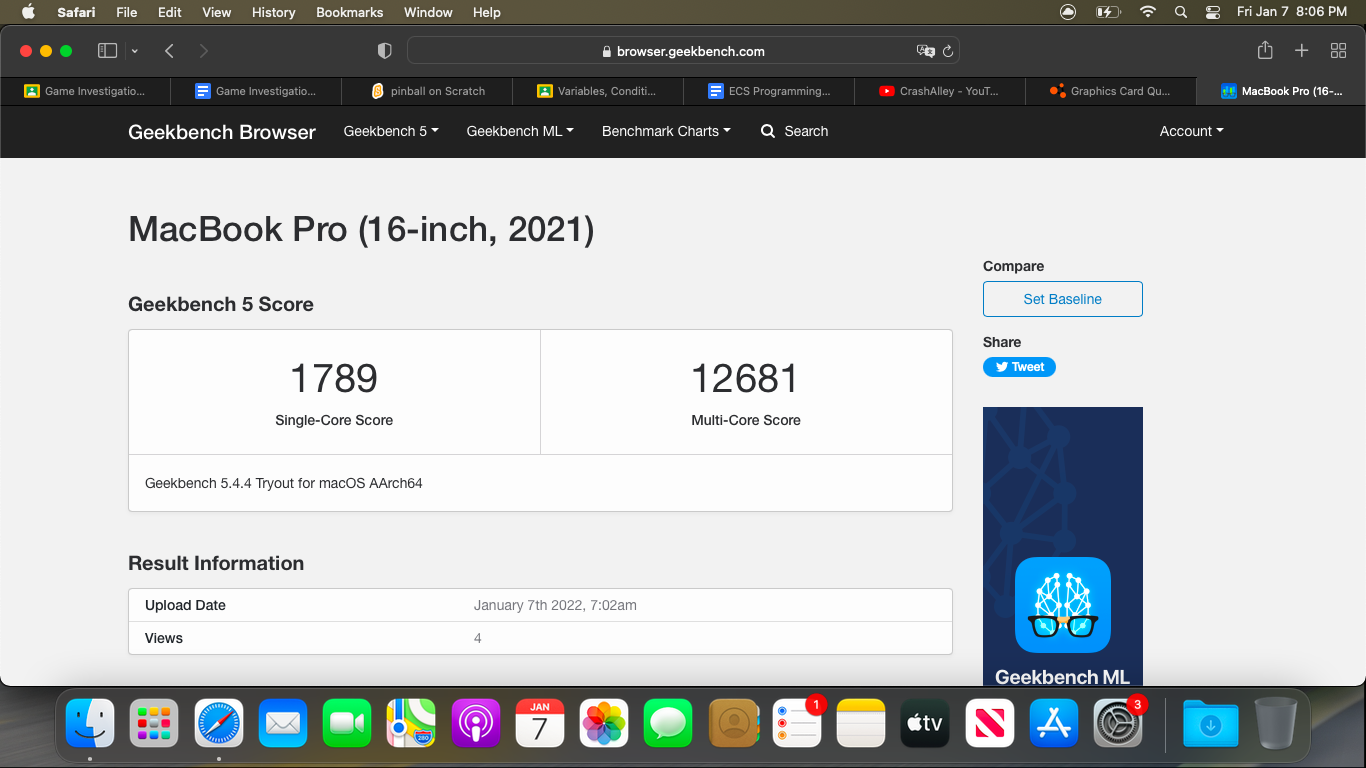Open App Store in the Dock
Image resolution: width=1366 pixels, height=768 pixels.
click(x=1054, y=723)
